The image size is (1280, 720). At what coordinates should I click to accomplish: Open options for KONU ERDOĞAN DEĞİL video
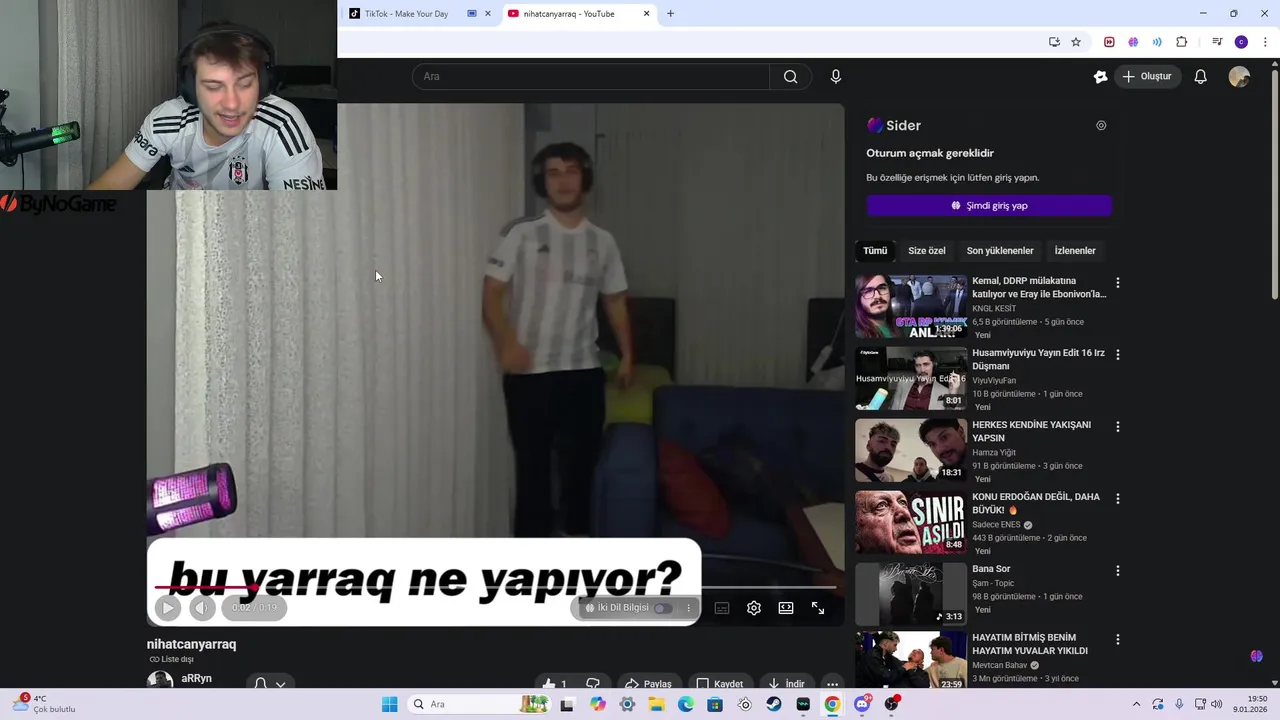[x=1117, y=499]
